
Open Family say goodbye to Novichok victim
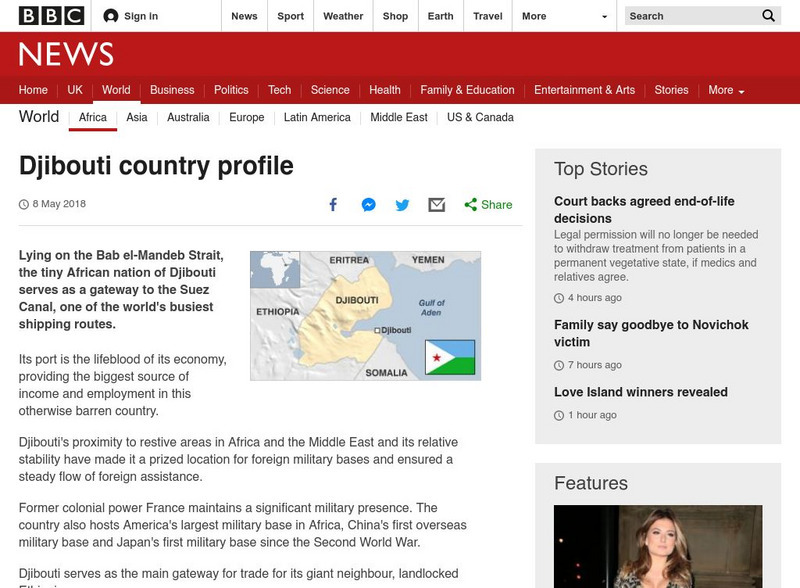tap(651, 333)
